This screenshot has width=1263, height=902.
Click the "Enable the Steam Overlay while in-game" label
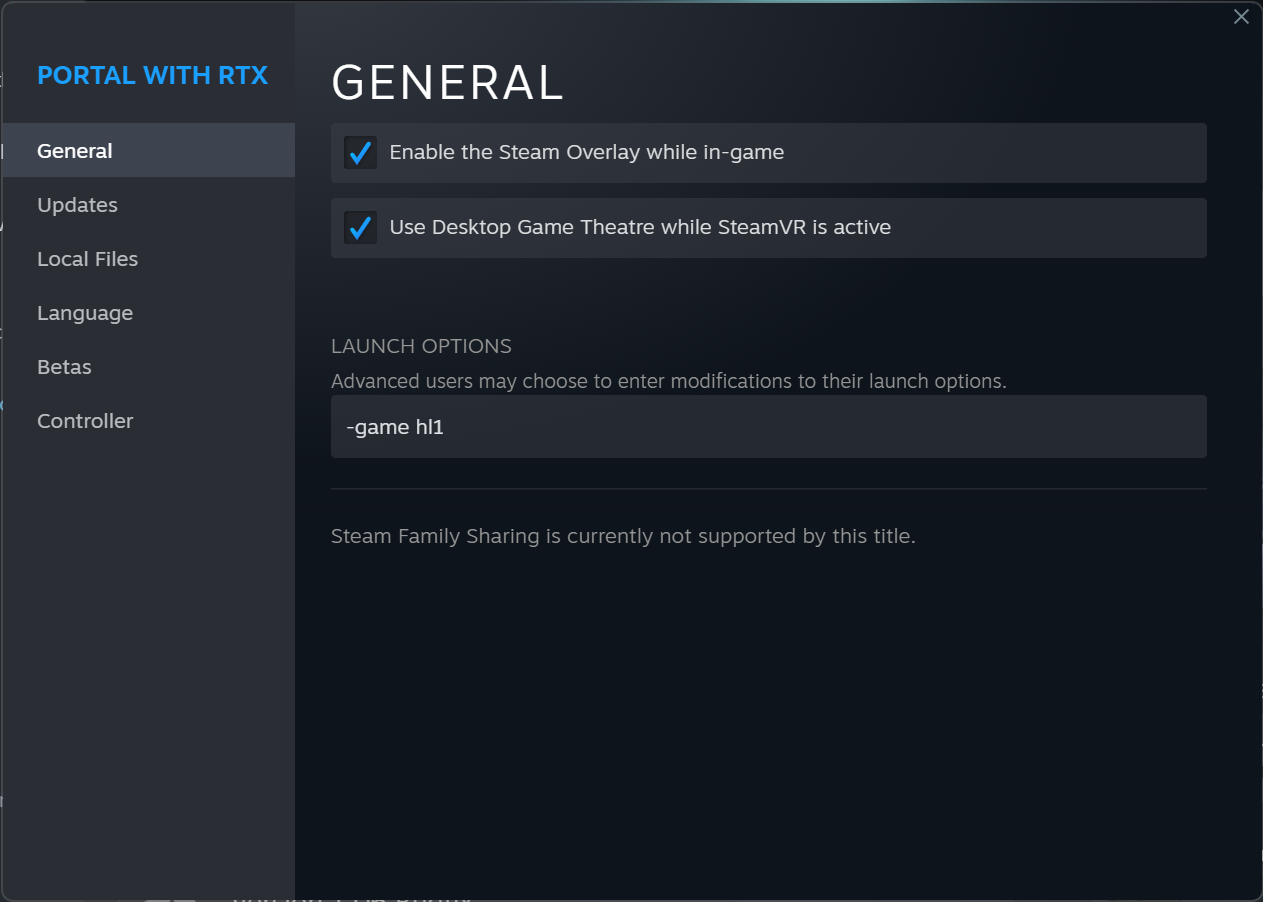tap(586, 153)
